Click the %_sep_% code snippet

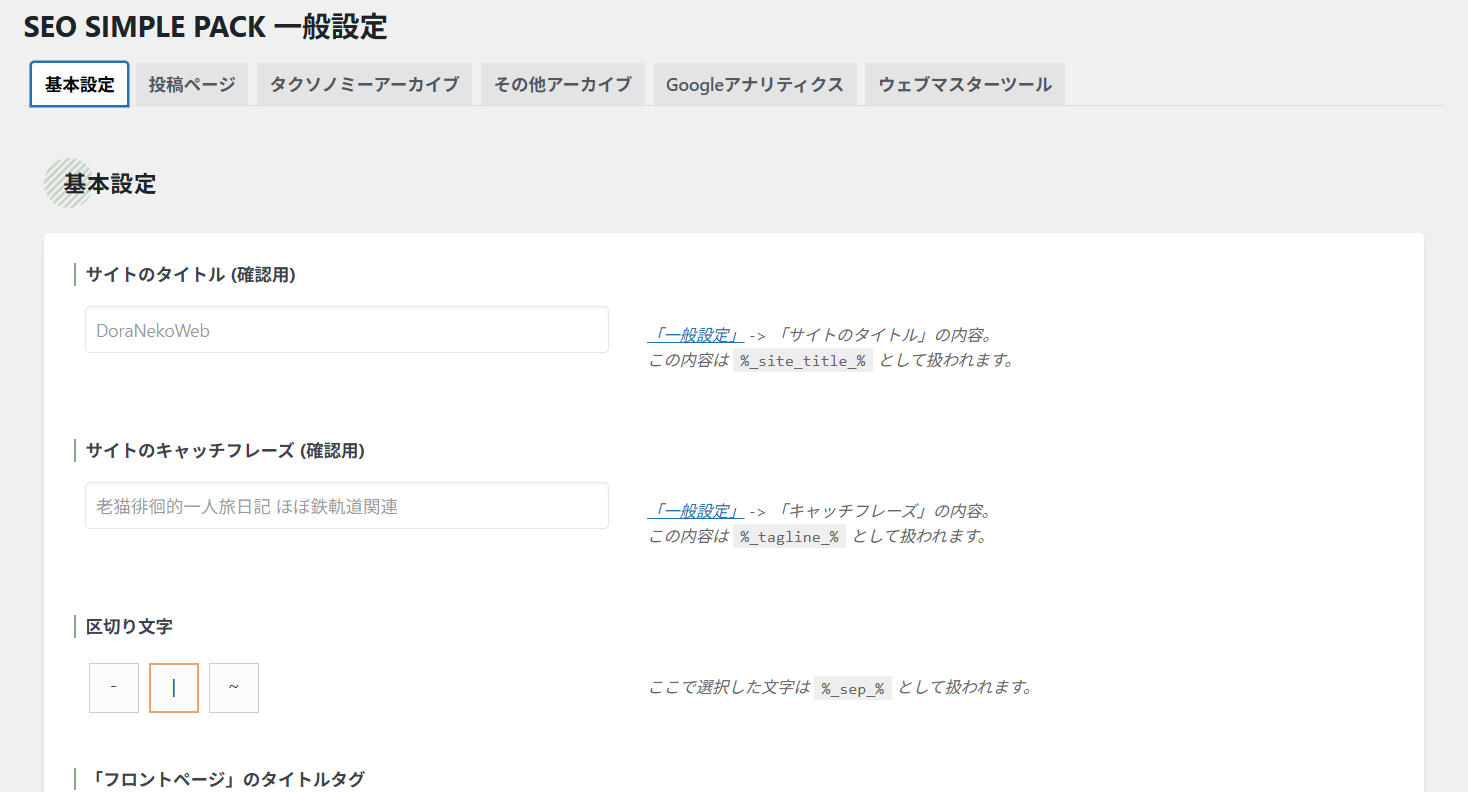click(852, 688)
